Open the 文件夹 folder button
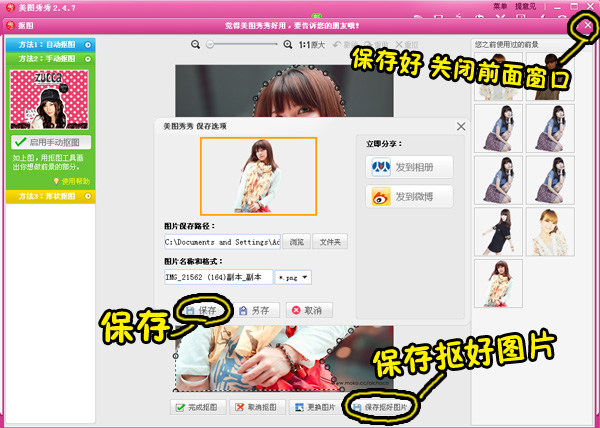 (x=329, y=242)
